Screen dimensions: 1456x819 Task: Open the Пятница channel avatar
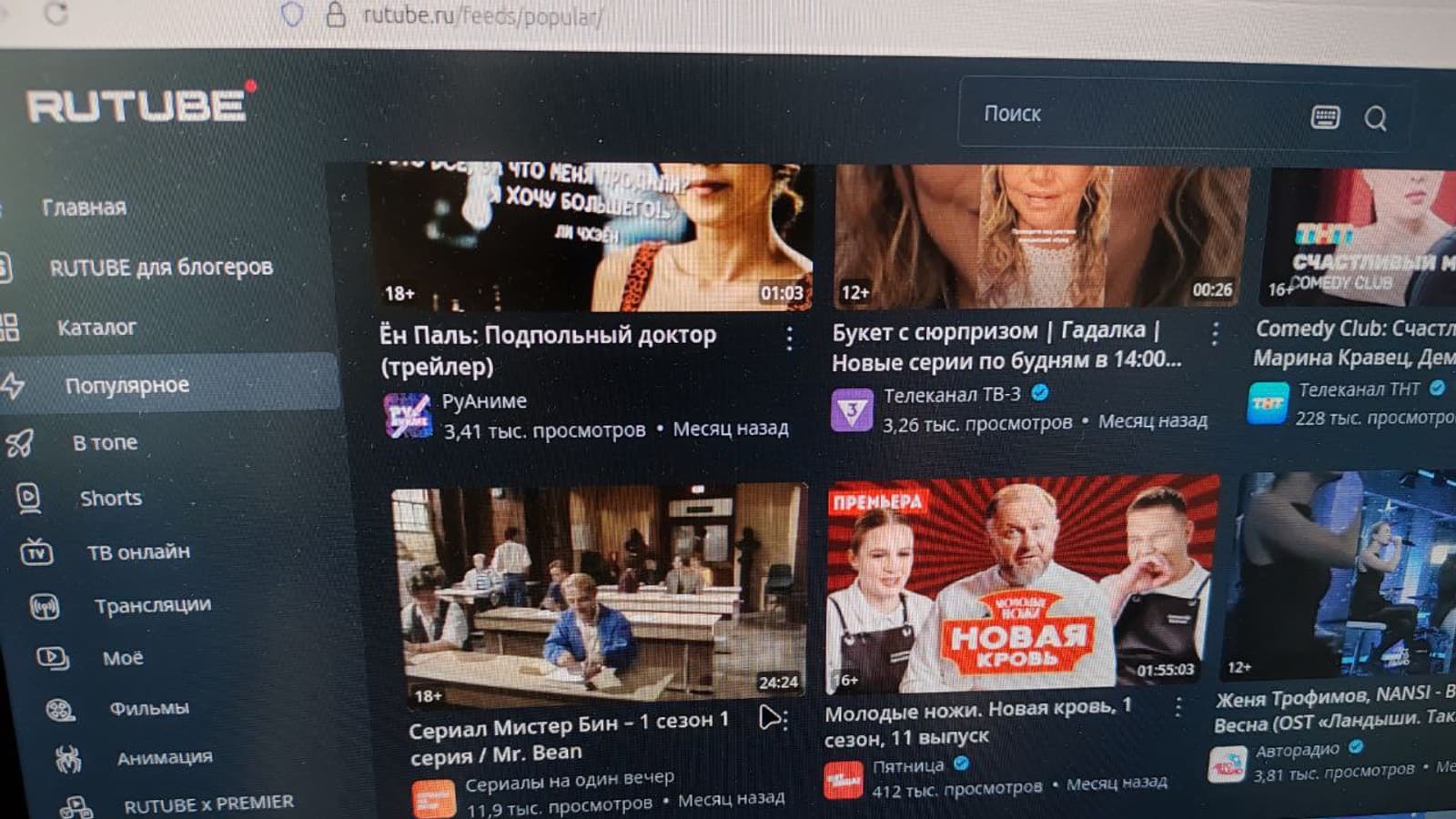tap(843, 780)
